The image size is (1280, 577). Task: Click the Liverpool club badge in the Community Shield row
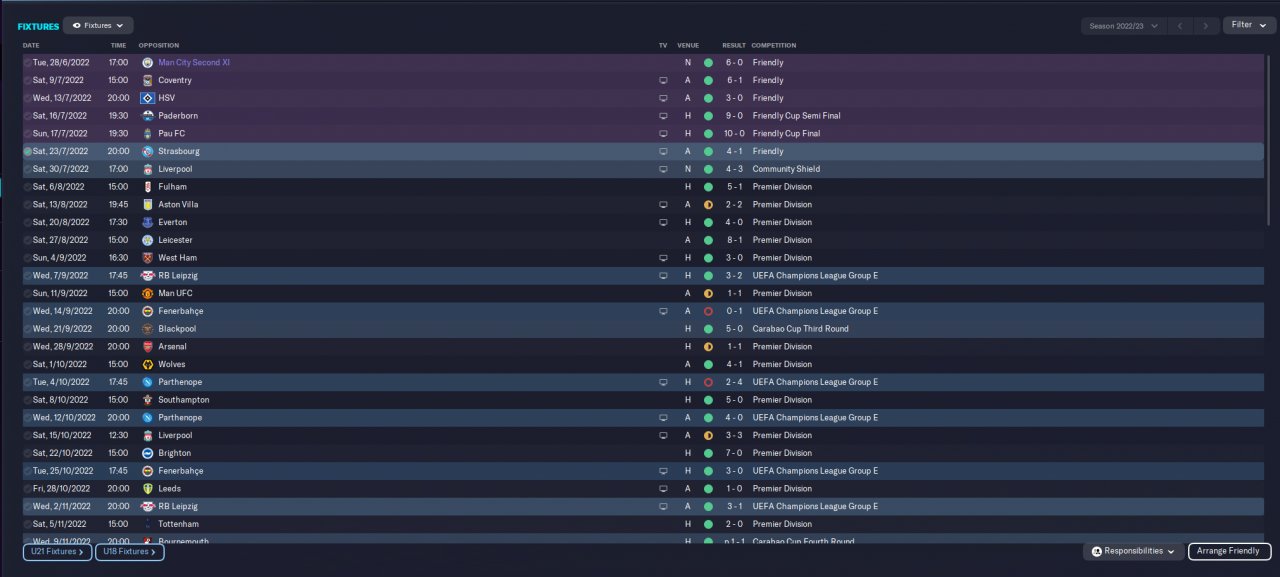(x=147, y=169)
